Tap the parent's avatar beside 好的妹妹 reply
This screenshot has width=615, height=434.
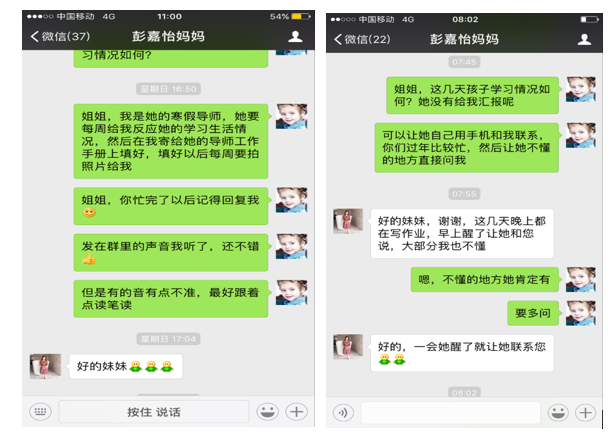point(45,366)
